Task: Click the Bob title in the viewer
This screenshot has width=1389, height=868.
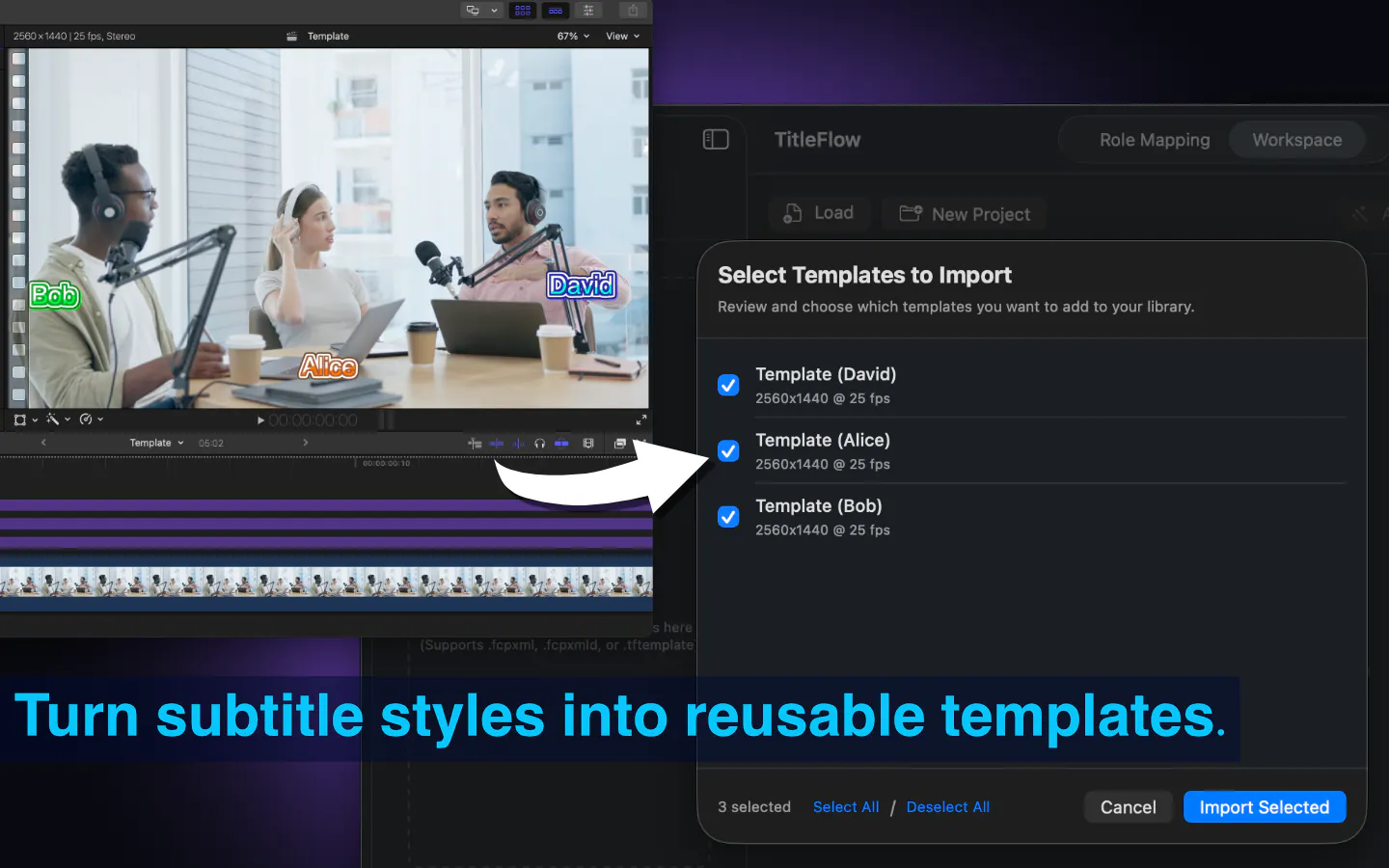Action: coord(55,295)
